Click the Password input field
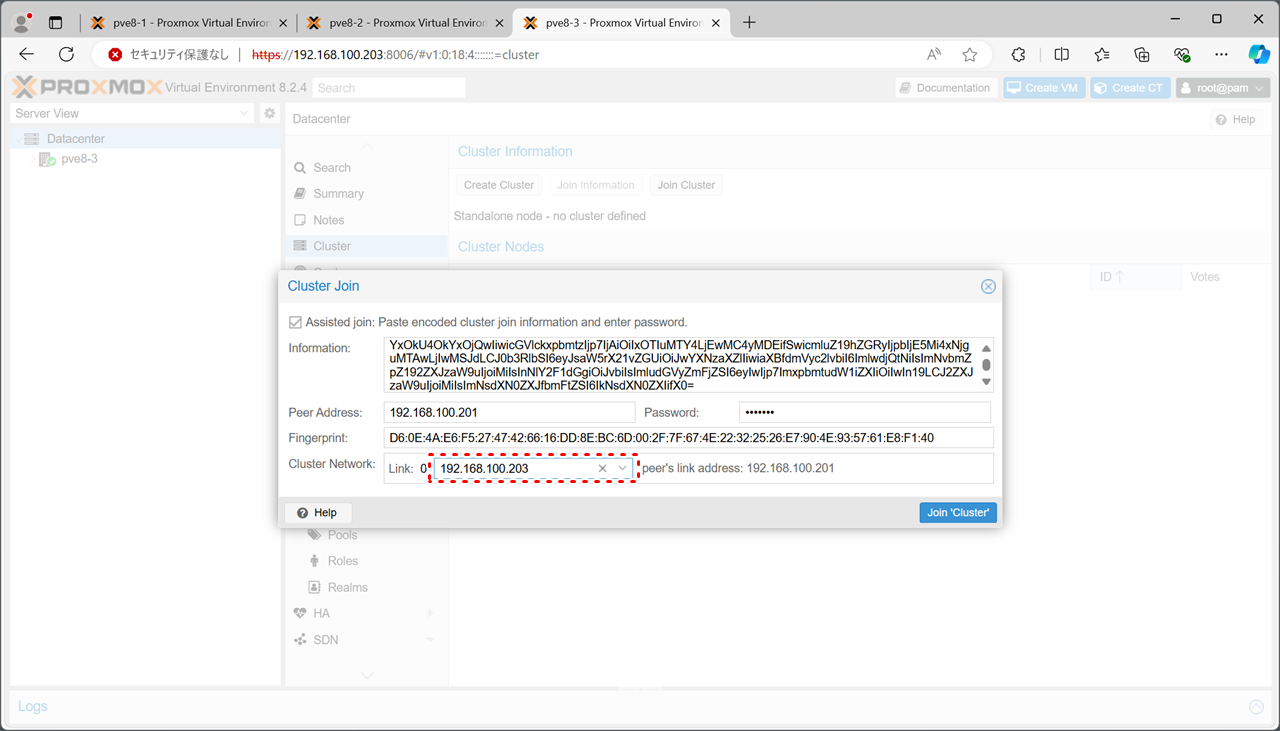 tap(864, 412)
